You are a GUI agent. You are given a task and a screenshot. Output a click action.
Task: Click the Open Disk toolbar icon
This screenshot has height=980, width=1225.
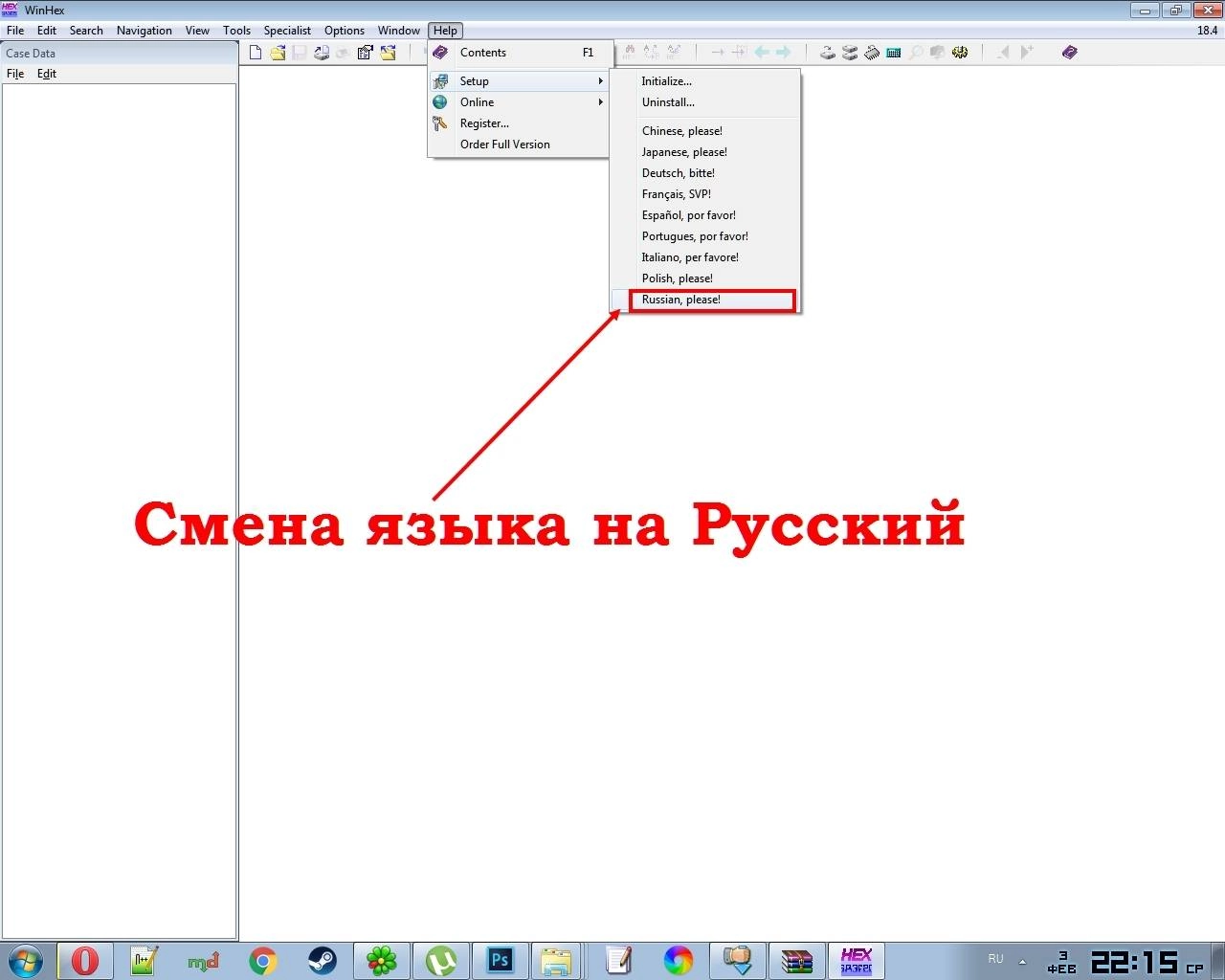828,53
